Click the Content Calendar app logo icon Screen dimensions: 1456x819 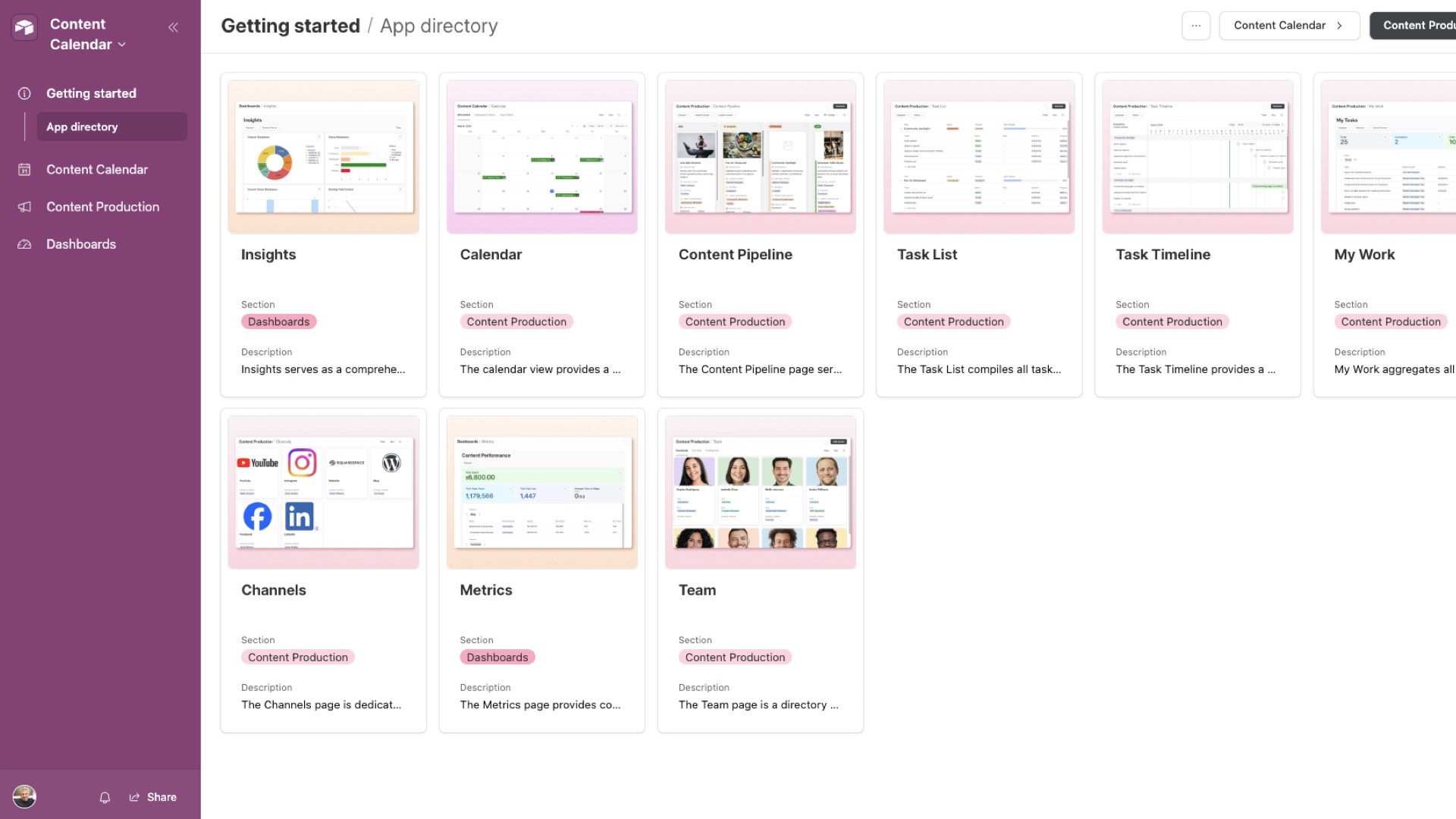(24, 28)
